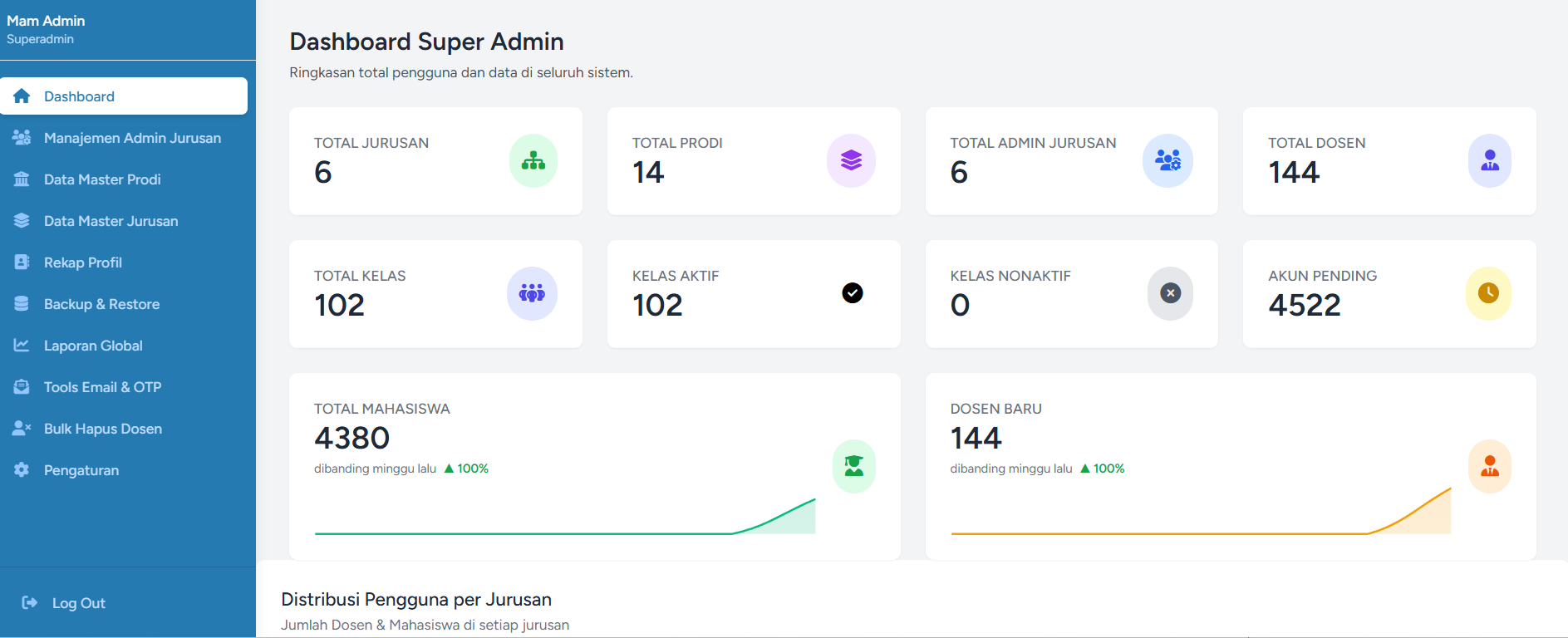Select Rekap Profil in sidebar
This screenshot has width=1568, height=638.
pos(83,263)
